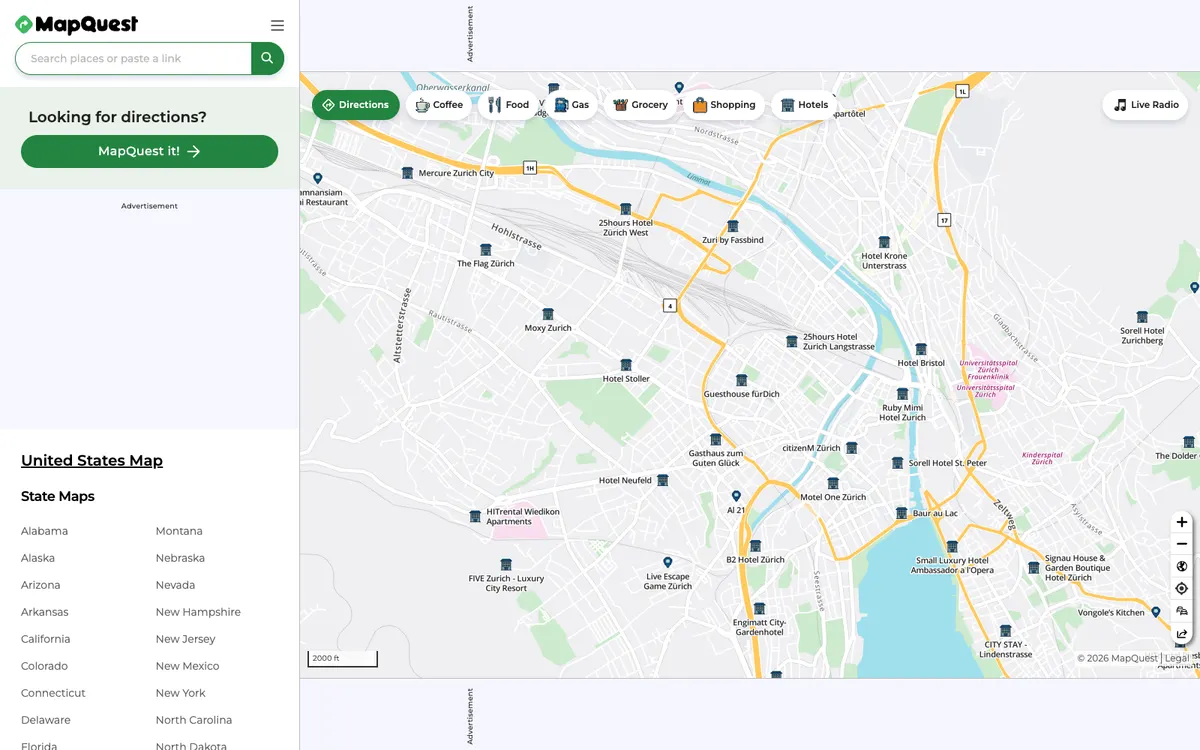Click the MapQuest it! button
1200x750 pixels.
149,151
